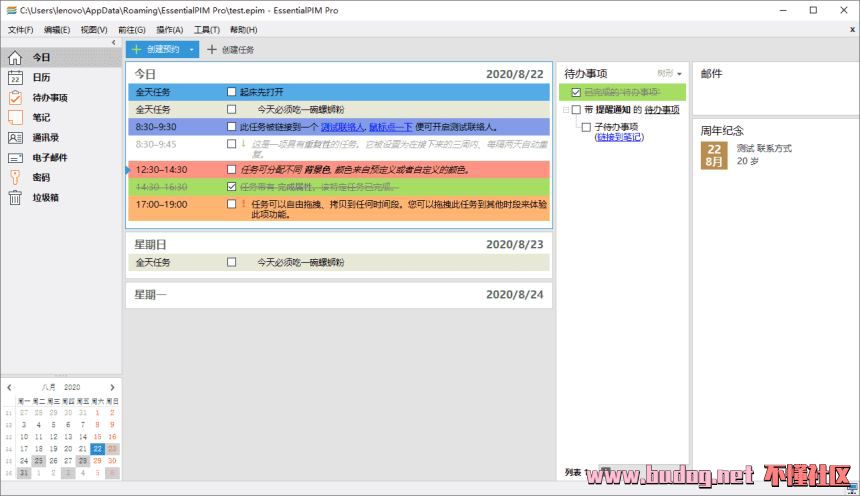
Task: Open the 编辑(E) menu
Action: click(57, 30)
